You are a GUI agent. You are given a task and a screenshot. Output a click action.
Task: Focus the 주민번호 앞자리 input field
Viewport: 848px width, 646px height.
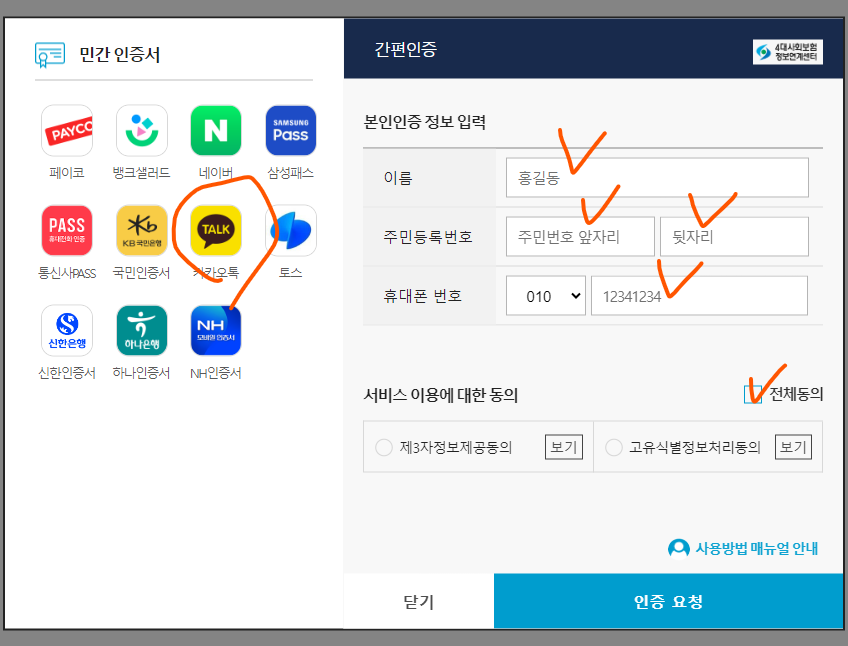[x=580, y=236]
